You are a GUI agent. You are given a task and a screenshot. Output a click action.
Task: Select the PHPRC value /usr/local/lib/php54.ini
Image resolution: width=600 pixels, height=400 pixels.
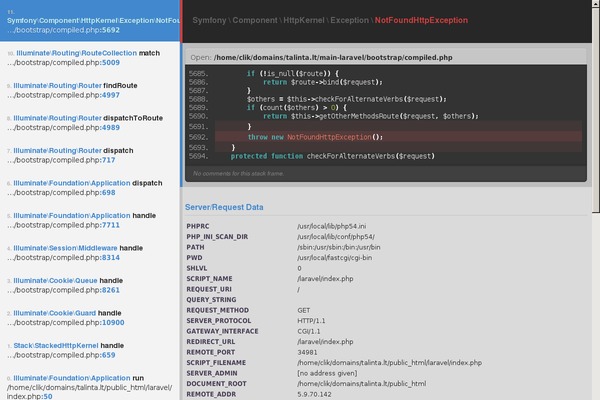point(332,226)
